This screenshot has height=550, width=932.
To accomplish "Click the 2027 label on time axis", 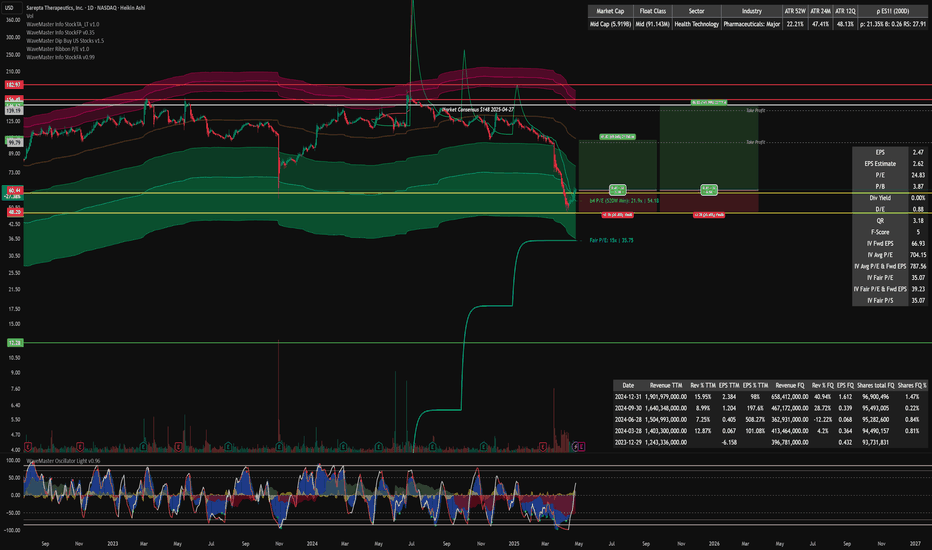I will pyautogui.click(x=916, y=543).
